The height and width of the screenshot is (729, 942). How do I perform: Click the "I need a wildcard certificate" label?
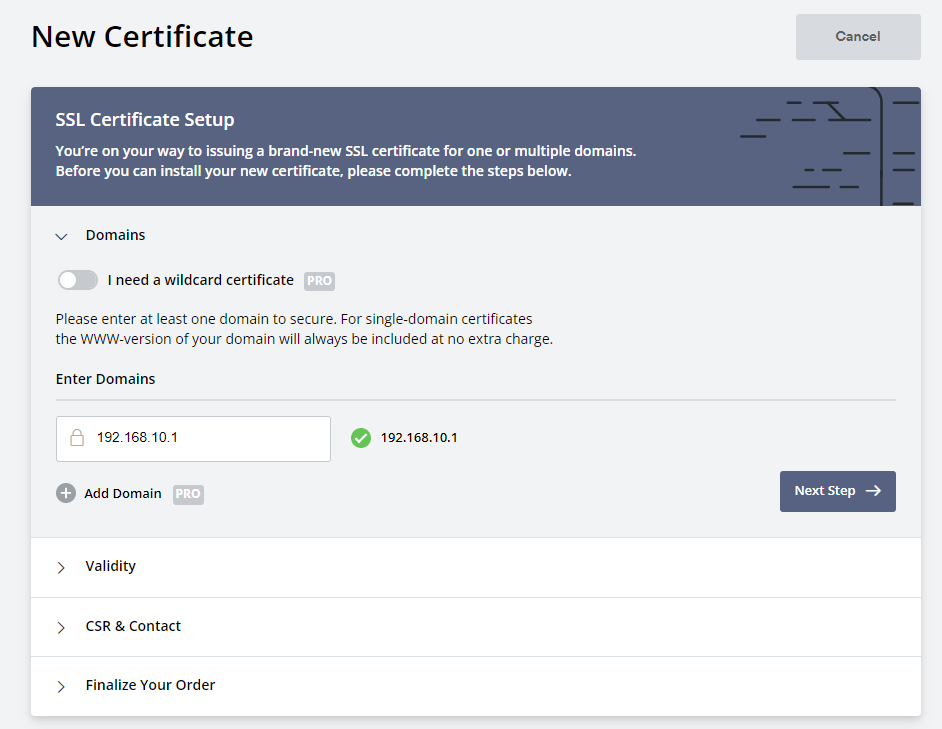[200, 280]
